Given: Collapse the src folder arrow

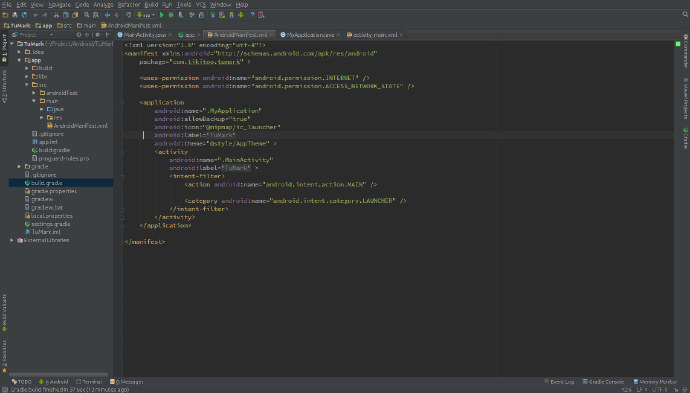Looking at the screenshot, I should (x=27, y=85).
